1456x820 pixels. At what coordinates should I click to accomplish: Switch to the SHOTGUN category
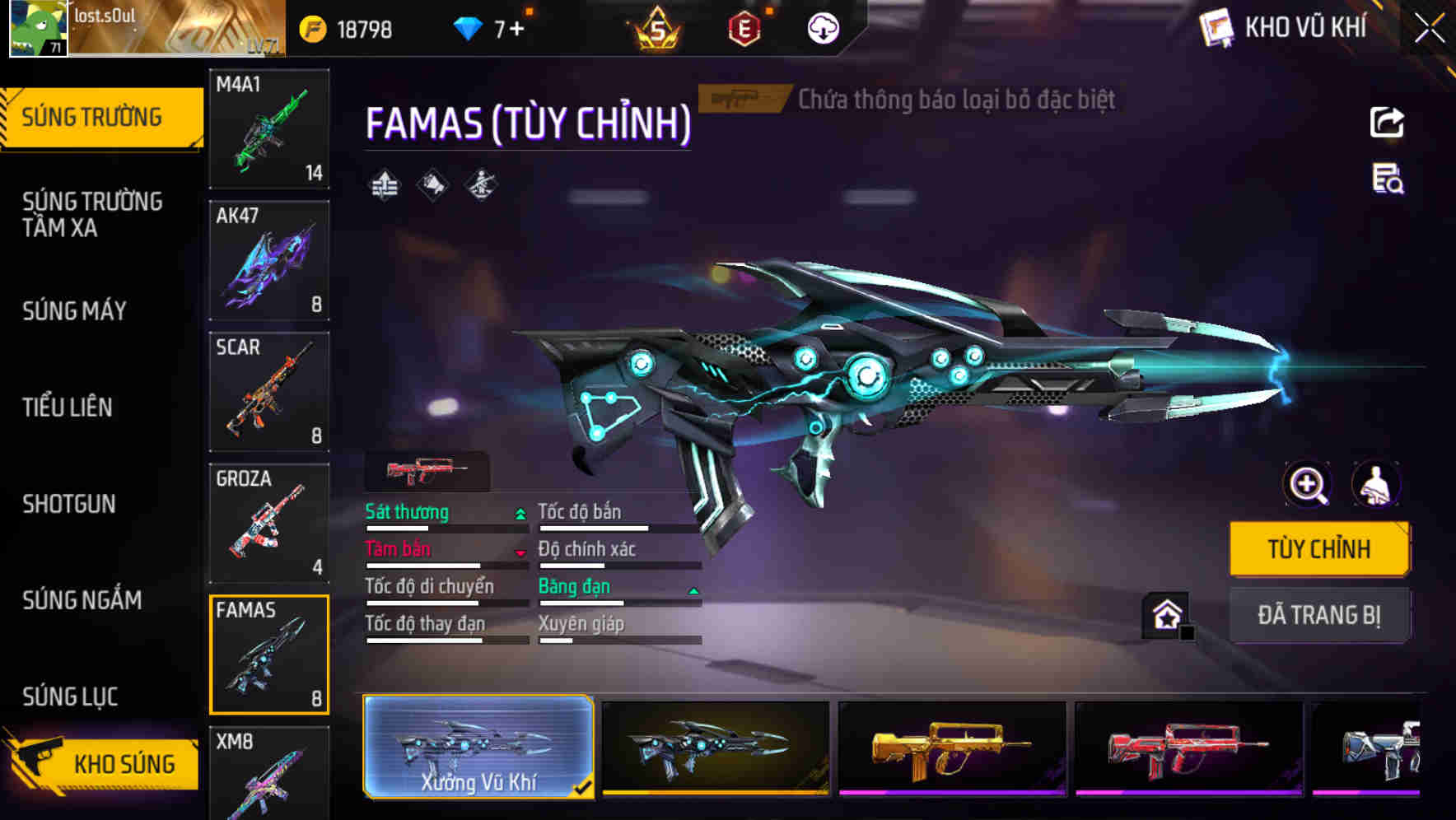(x=69, y=504)
